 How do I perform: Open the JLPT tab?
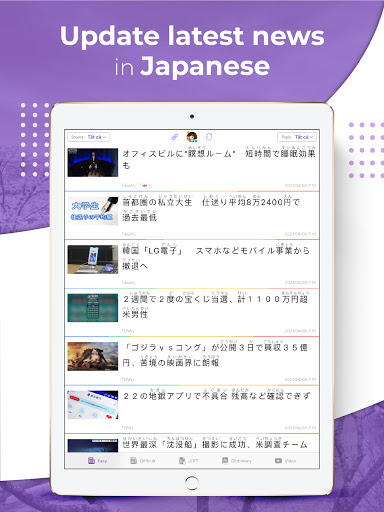pos(188,461)
